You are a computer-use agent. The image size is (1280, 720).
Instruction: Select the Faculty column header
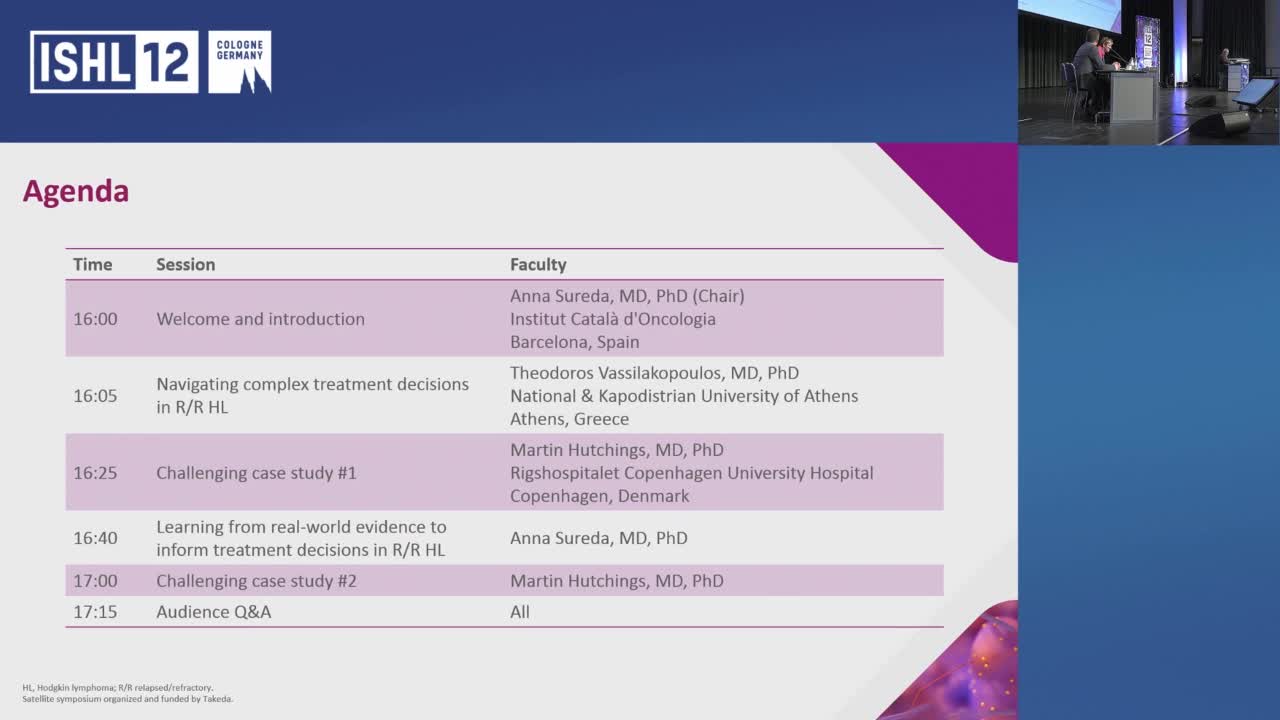539,264
